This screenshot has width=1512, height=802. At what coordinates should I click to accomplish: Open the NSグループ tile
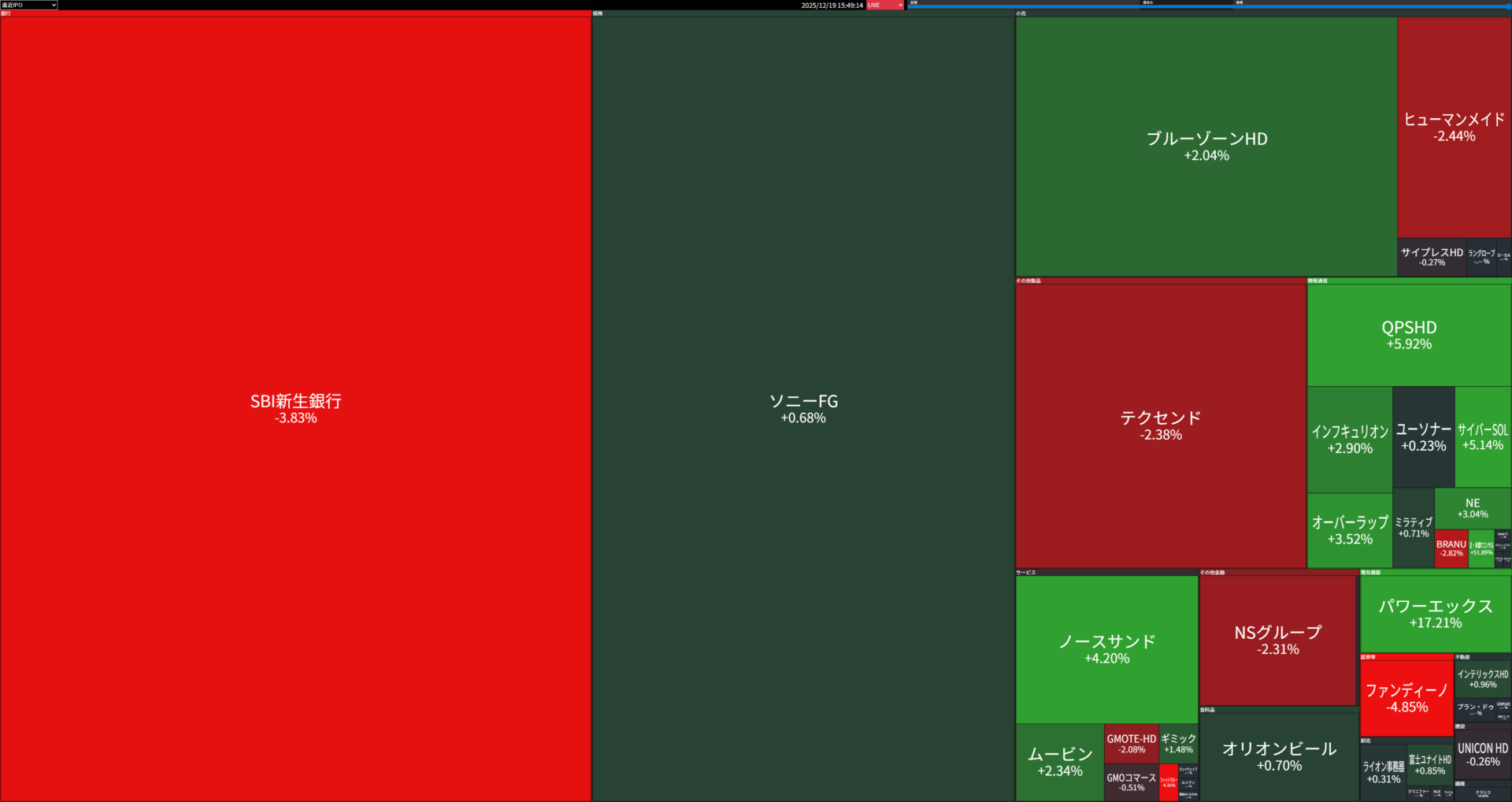pos(1277,640)
